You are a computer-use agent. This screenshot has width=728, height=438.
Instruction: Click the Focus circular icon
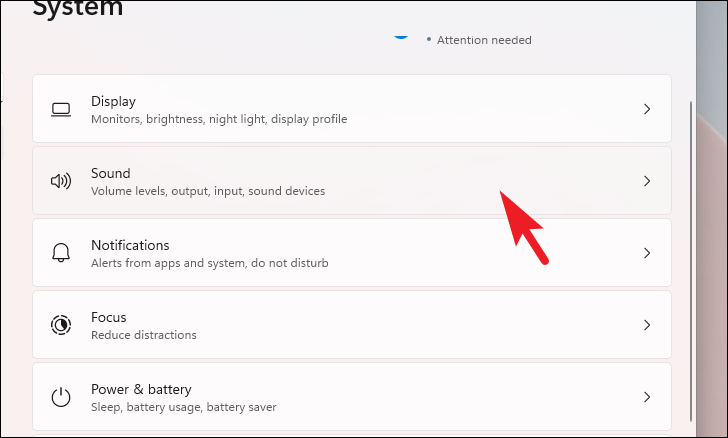[x=61, y=325]
